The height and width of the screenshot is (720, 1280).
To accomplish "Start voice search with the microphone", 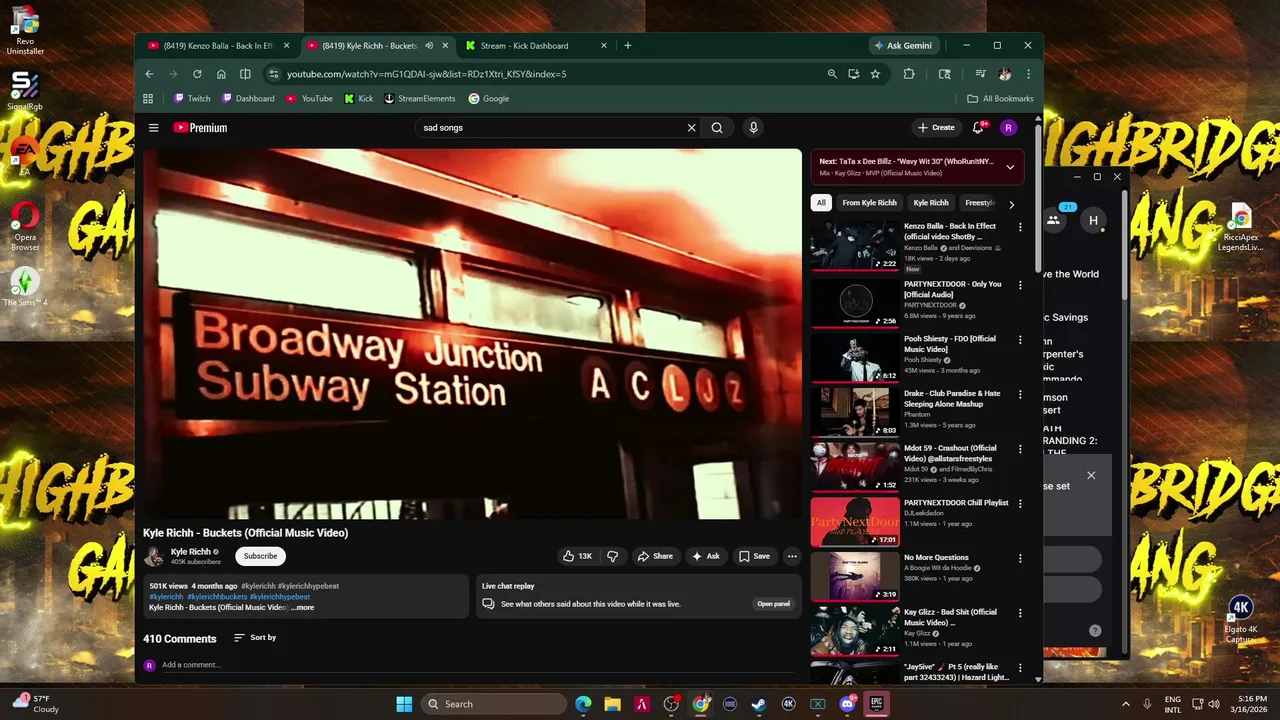I will [753, 128].
